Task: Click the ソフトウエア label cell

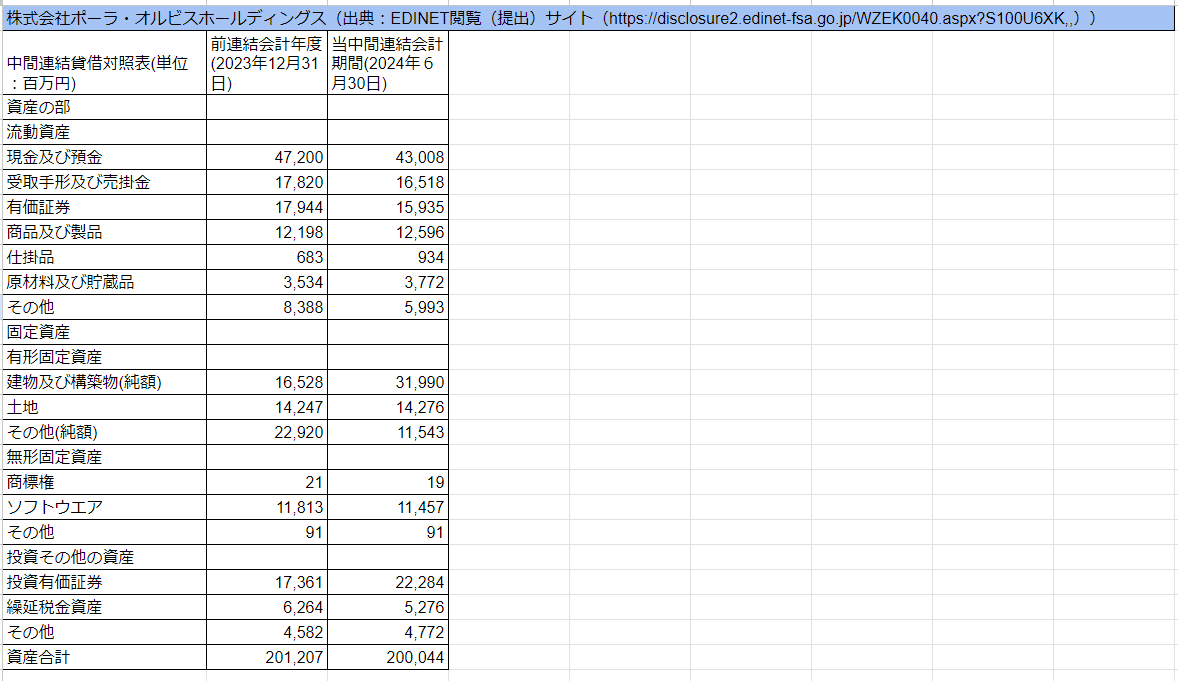Action: (x=104, y=507)
